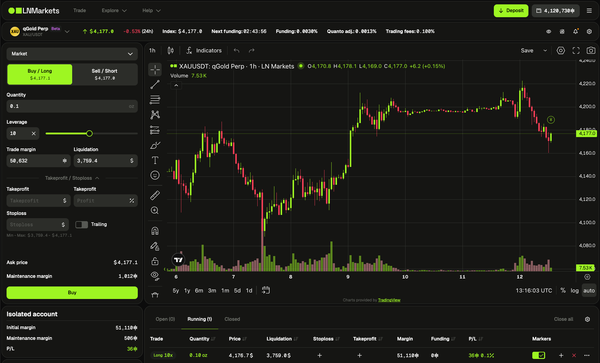Open the Fibonacci retracement tool
Screen dimensions: 600x363
[155, 99]
